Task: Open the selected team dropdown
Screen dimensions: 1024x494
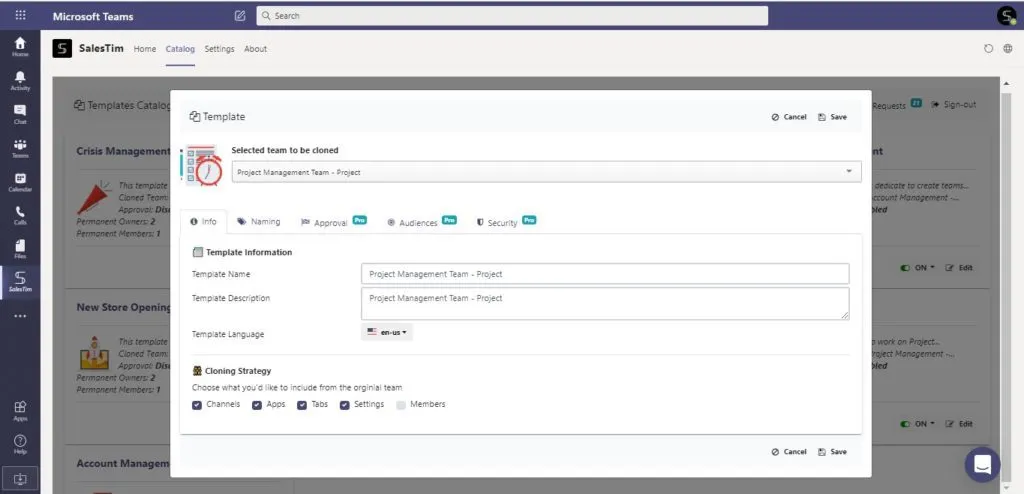Action: (x=546, y=172)
